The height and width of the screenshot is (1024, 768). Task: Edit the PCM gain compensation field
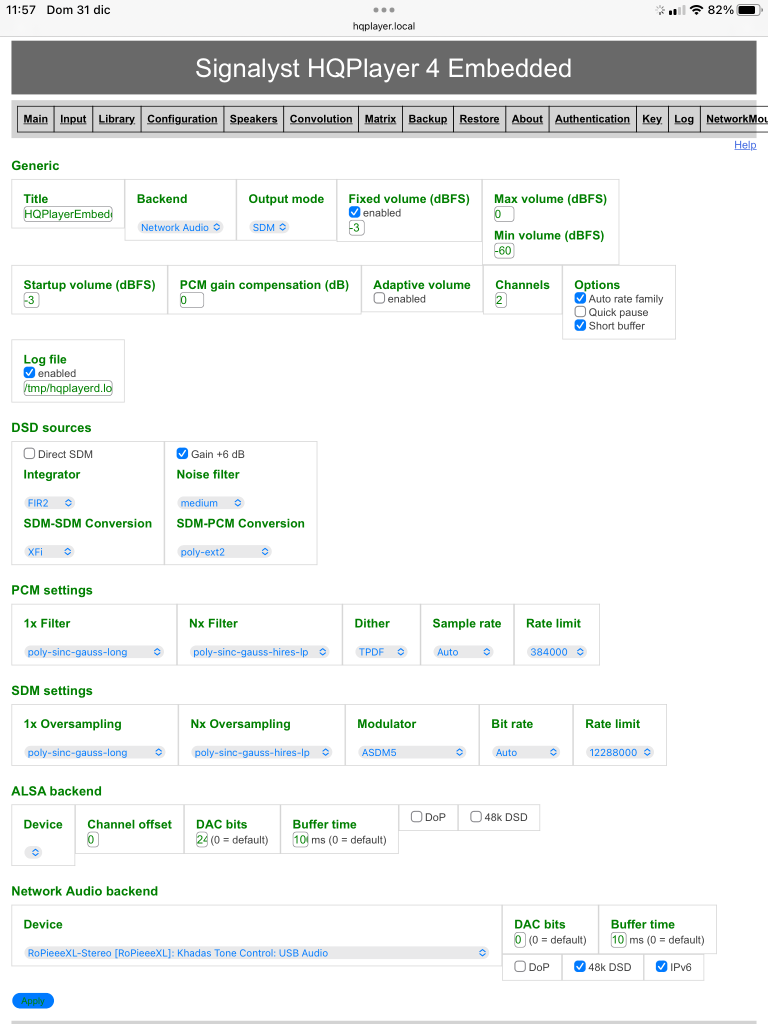click(191, 300)
